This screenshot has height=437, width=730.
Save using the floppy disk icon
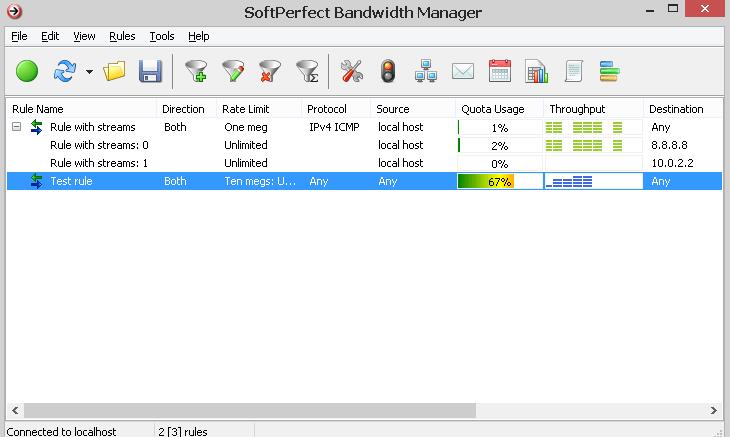point(150,71)
